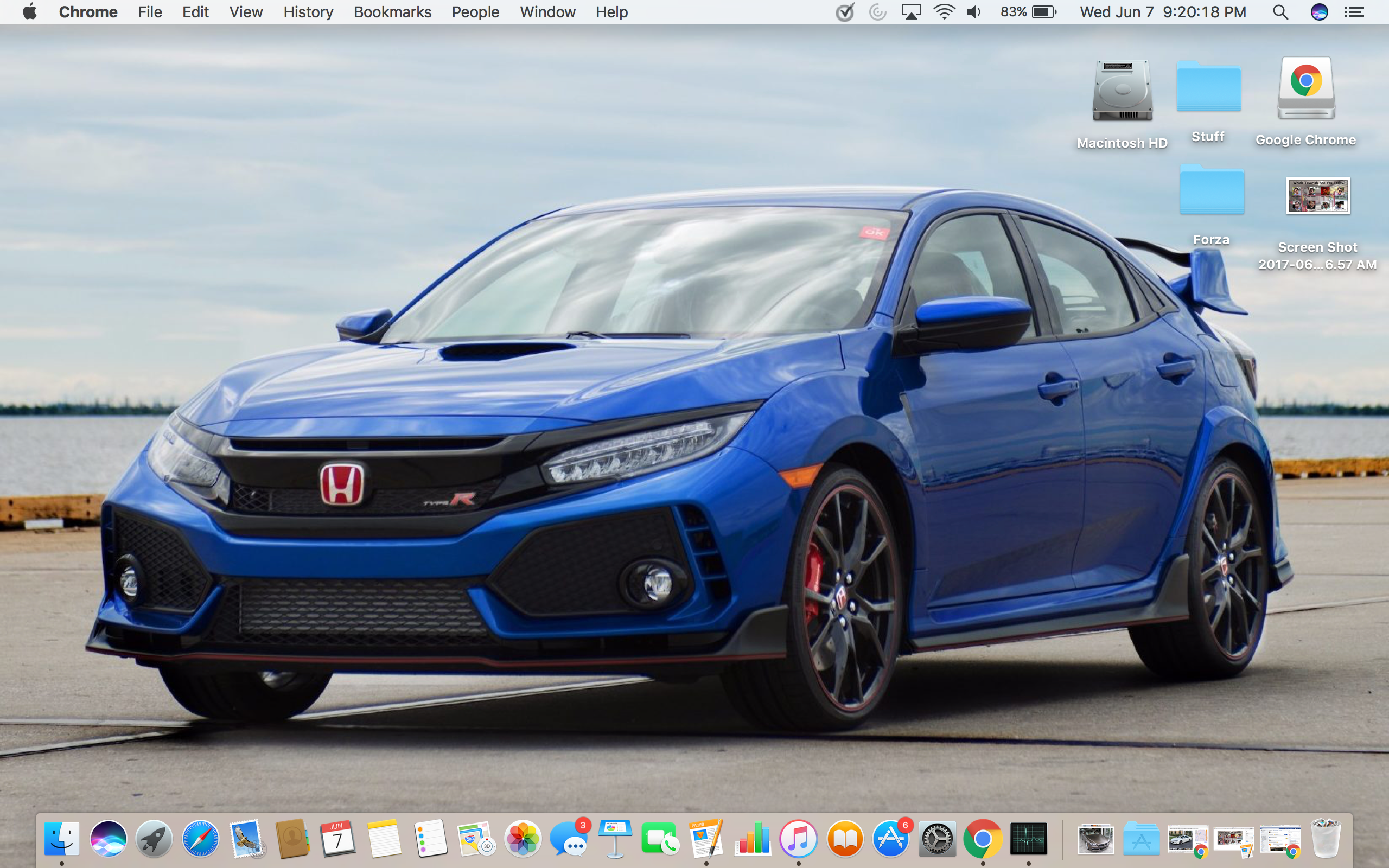Open System Preferences gear icon

point(937,839)
